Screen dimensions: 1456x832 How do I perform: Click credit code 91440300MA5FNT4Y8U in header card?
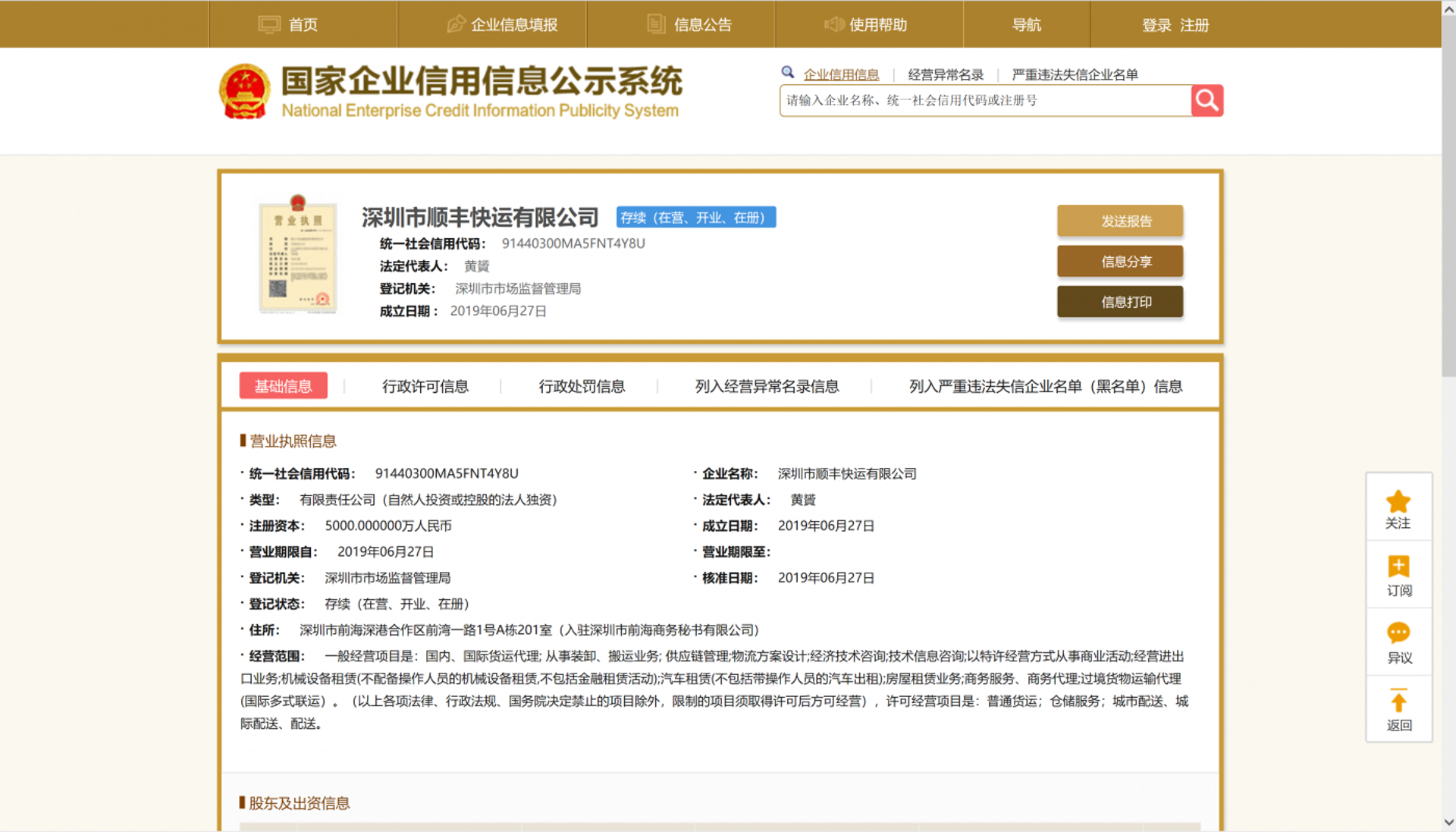(573, 243)
